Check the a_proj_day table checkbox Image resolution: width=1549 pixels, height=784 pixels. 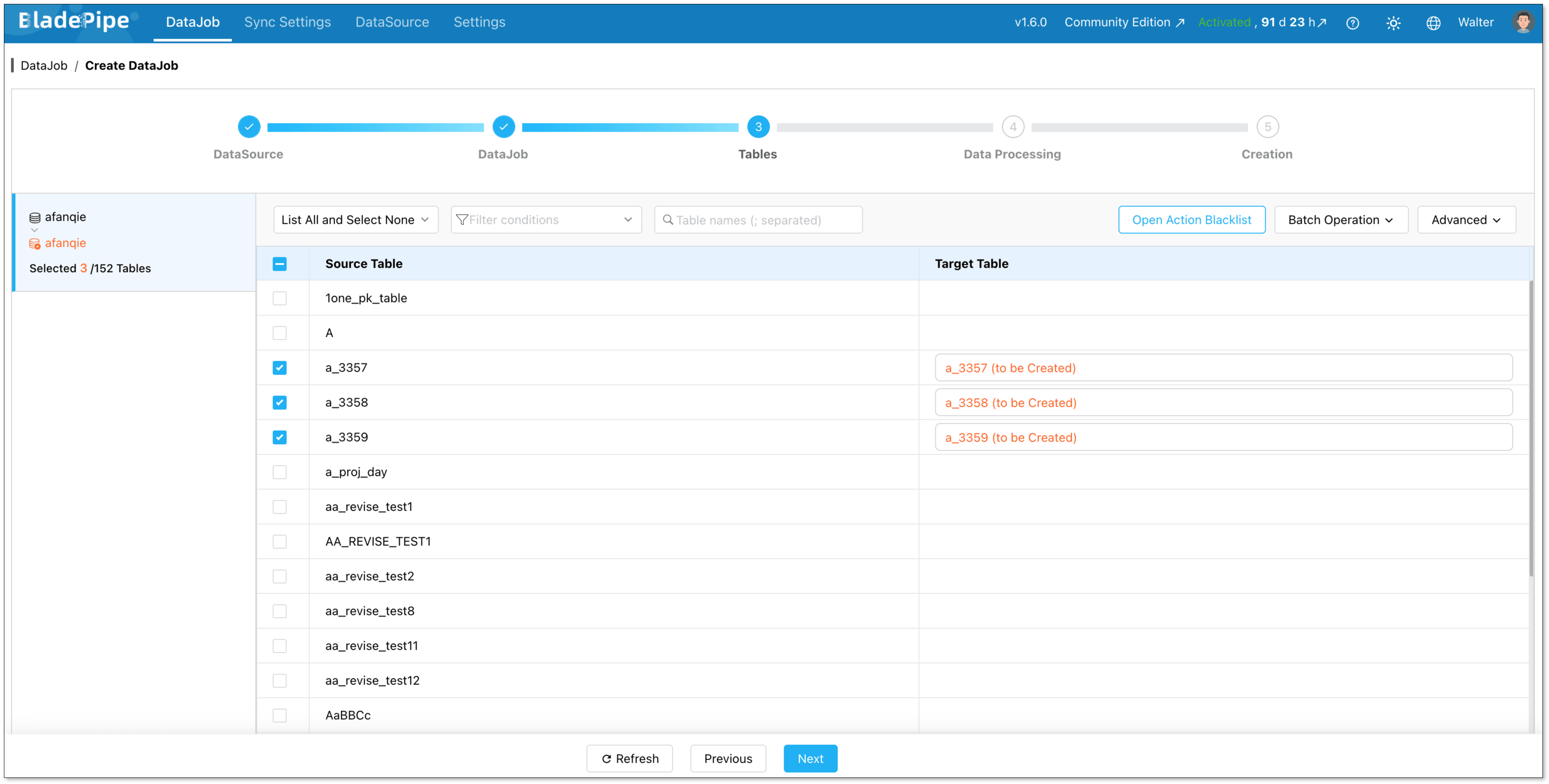pyautogui.click(x=279, y=472)
